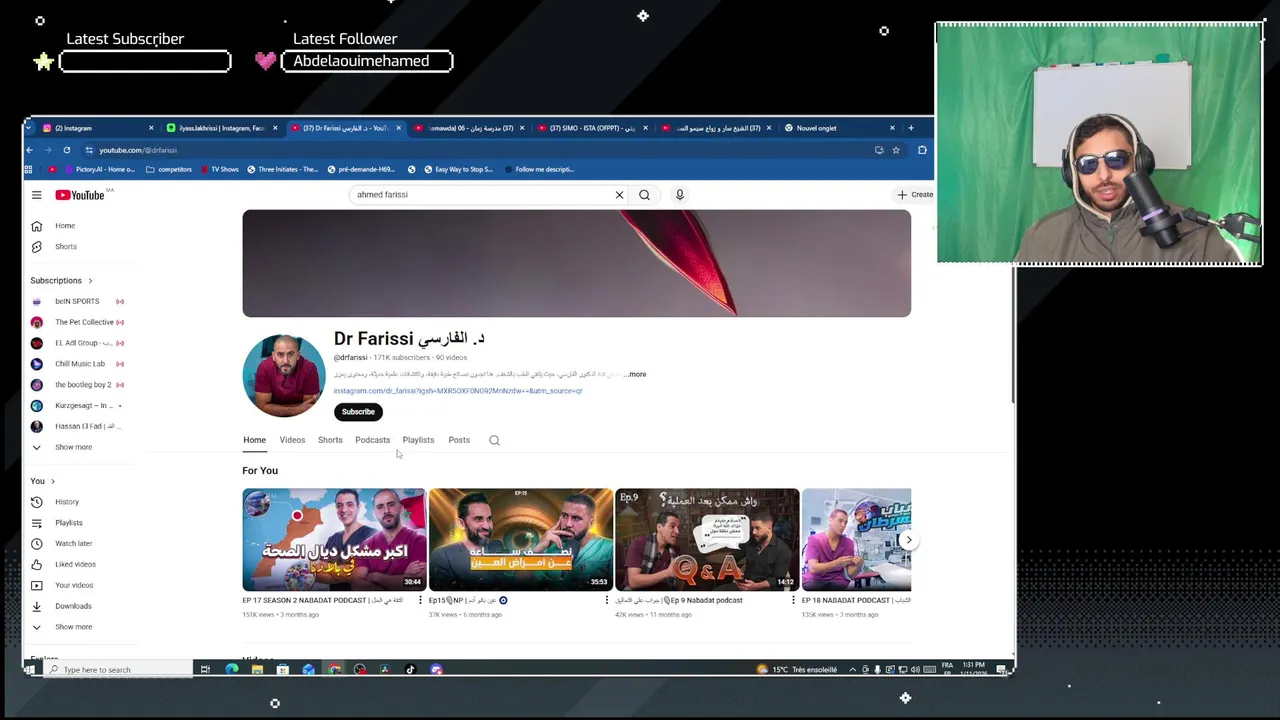Open Chill Music Lab subscription
The width and height of the screenshot is (1280, 720).
pos(79,364)
